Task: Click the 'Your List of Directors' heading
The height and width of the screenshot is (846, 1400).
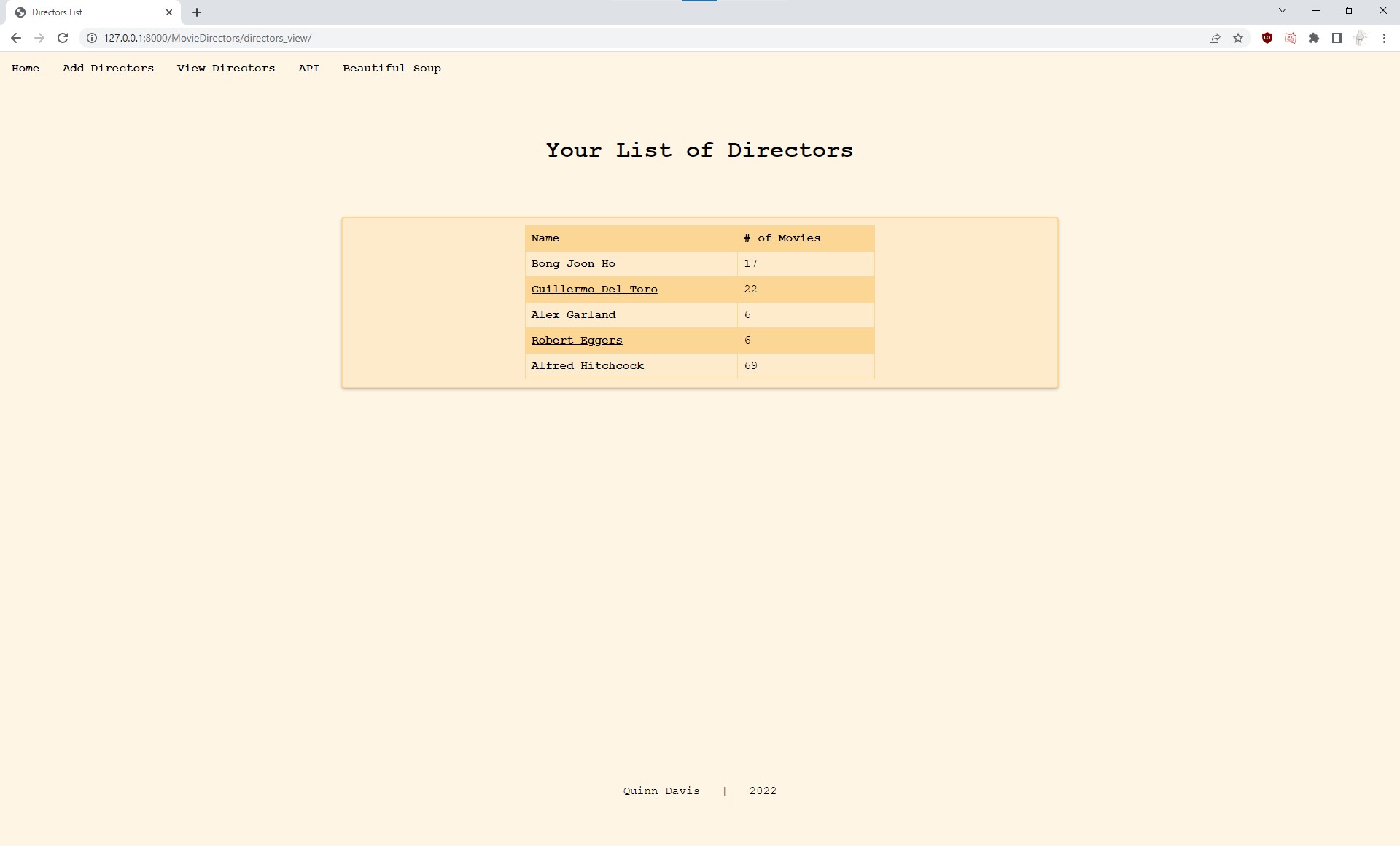Action: (699, 150)
